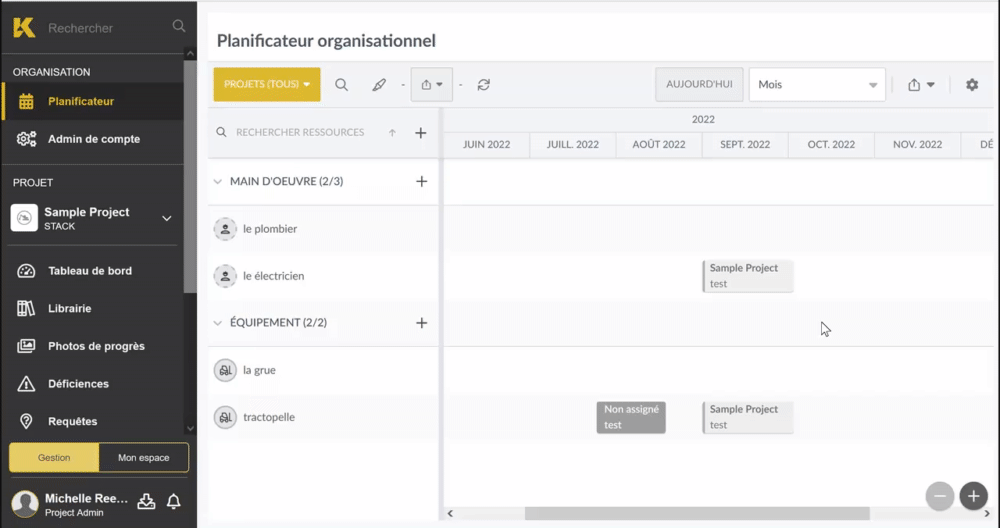
Task: Select the la grue row
Action: click(x=323, y=370)
